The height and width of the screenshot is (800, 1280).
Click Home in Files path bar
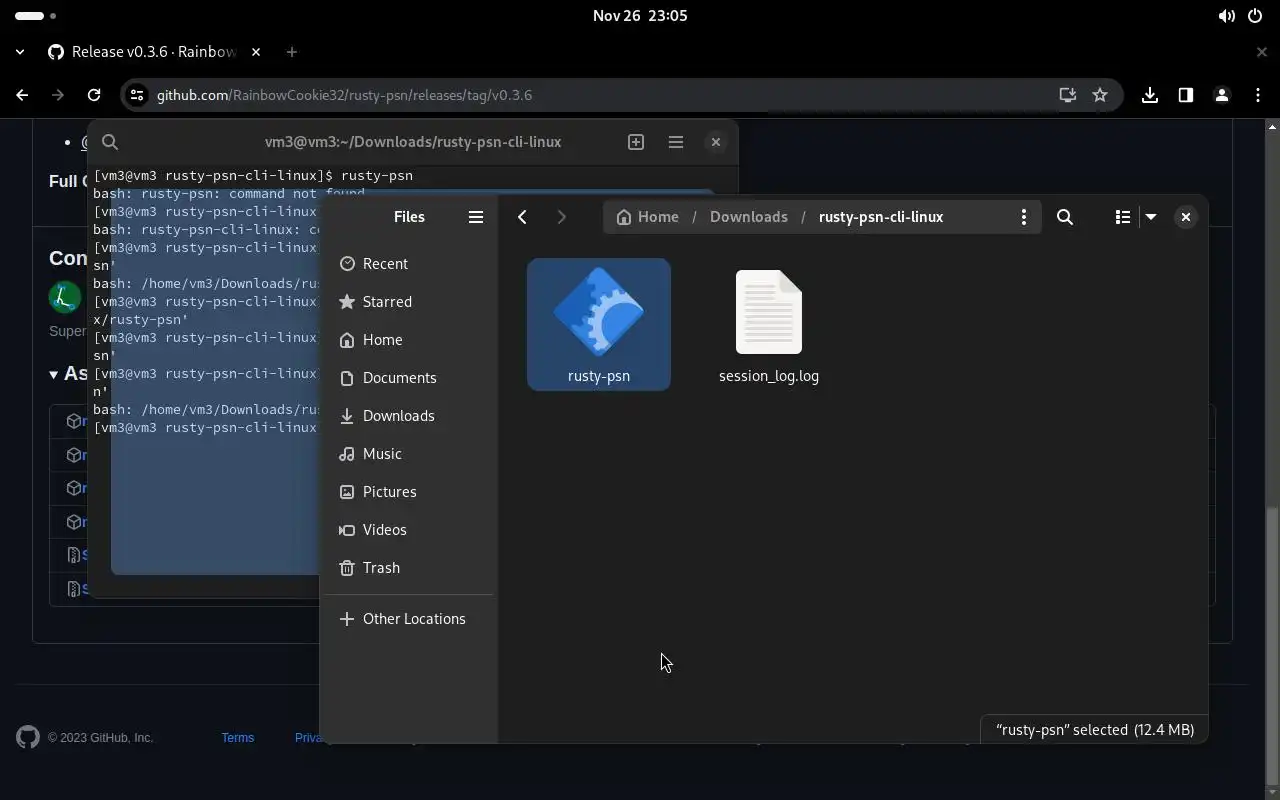coord(648,217)
